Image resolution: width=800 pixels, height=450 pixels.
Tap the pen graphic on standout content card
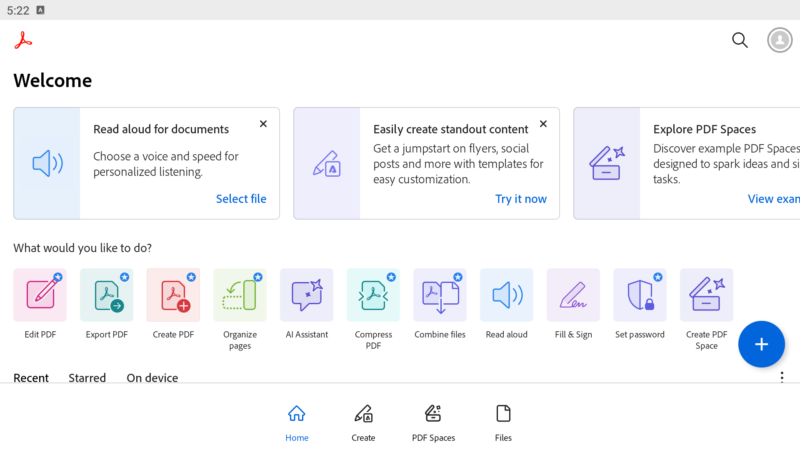tap(327, 163)
